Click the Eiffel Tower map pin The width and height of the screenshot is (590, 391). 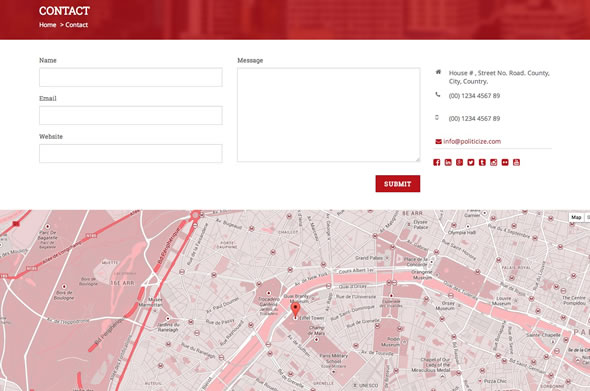296,310
